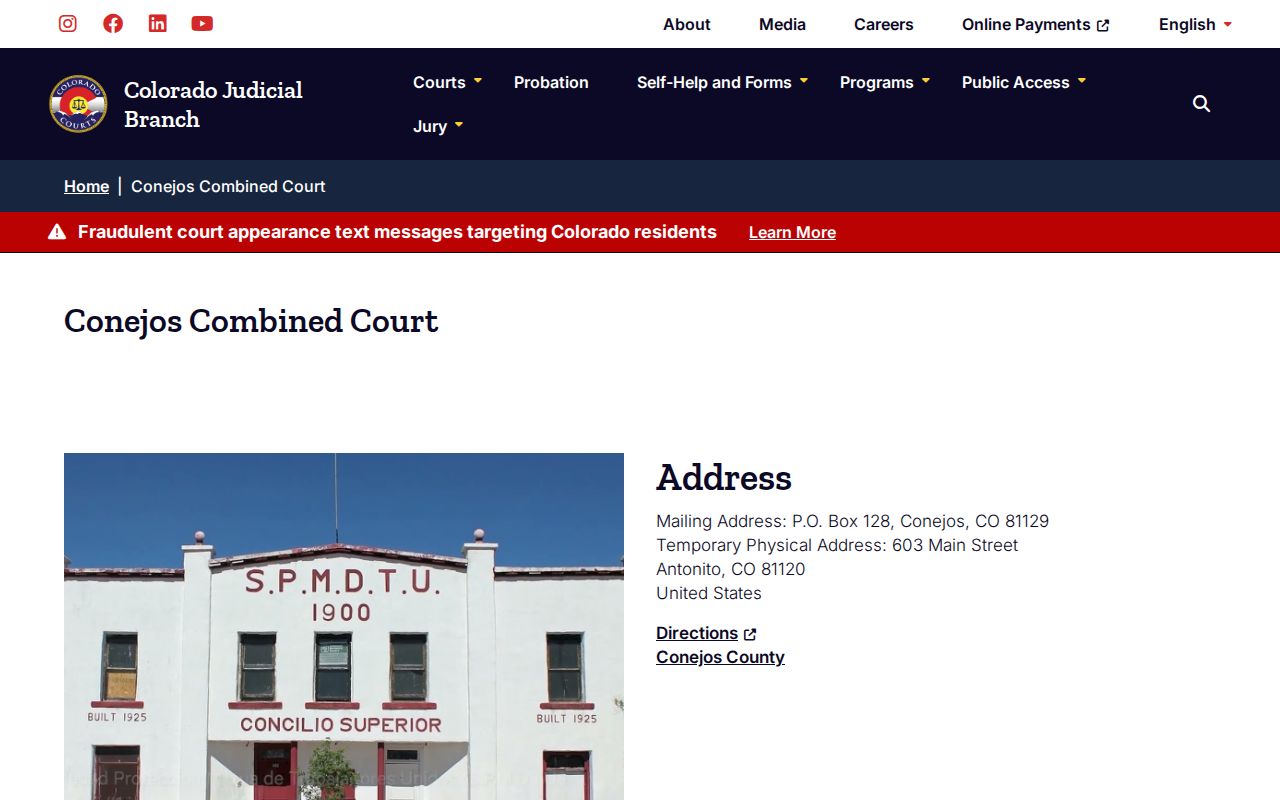Open the YouTube social media icon

point(202,23)
